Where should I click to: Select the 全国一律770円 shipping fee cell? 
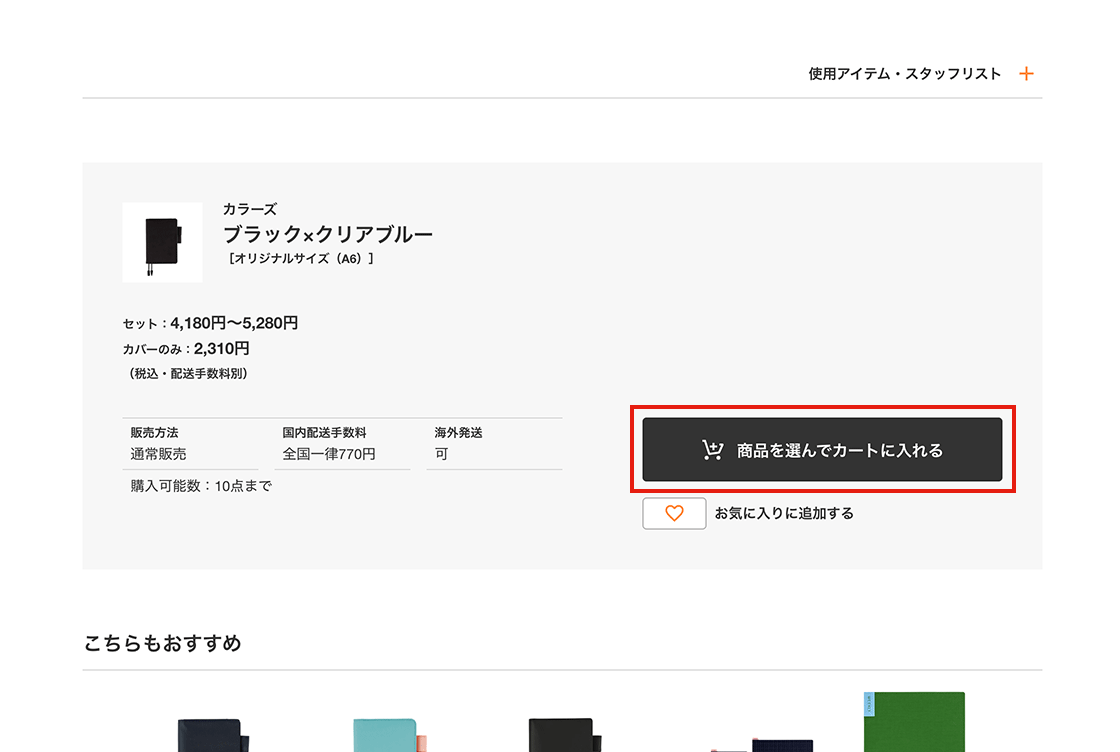[x=329, y=454]
